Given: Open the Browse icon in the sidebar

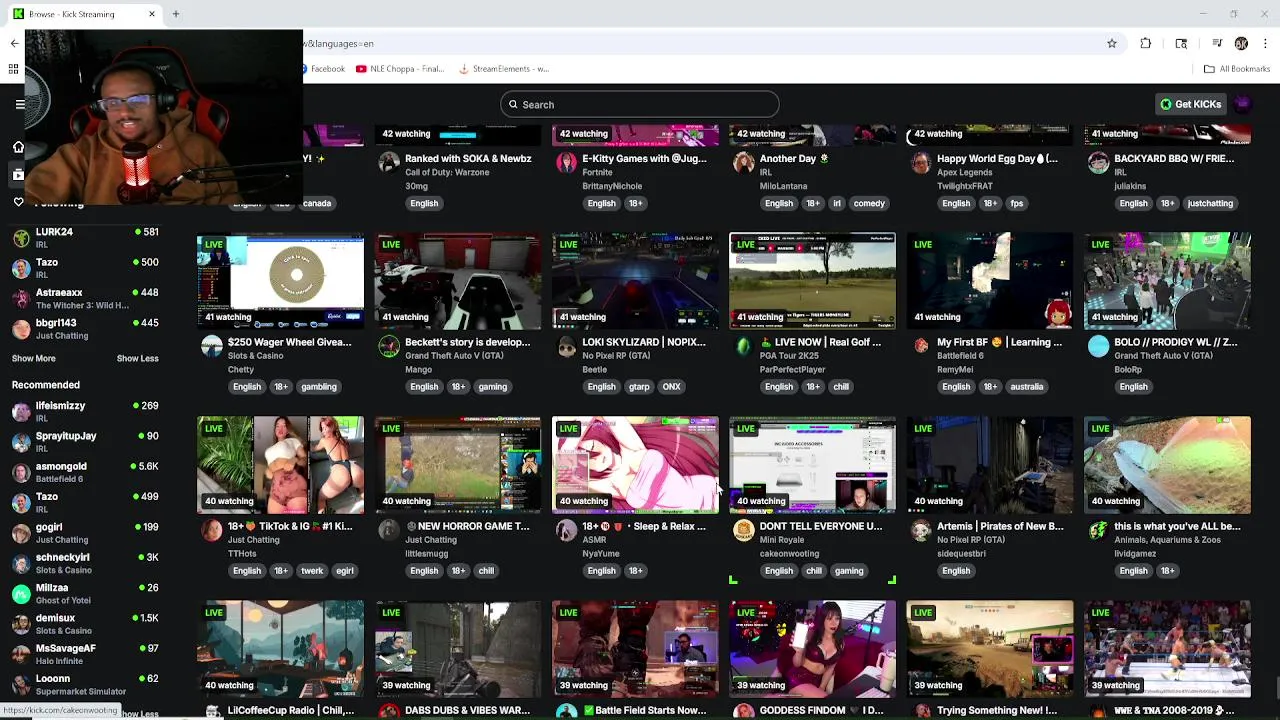Looking at the screenshot, I should click(x=18, y=174).
